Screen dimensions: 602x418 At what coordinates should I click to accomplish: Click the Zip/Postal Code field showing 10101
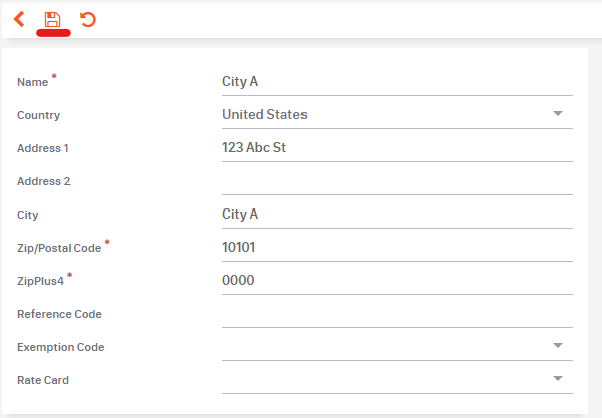click(396, 247)
